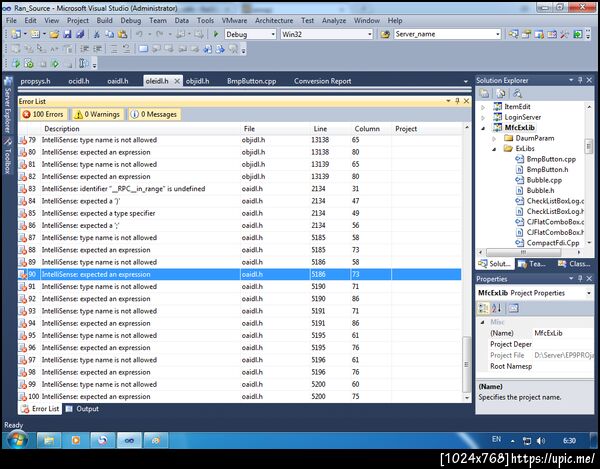600x469 pixels.
Task: Click the uncomment selected lines icon
Action: point(126,49)
